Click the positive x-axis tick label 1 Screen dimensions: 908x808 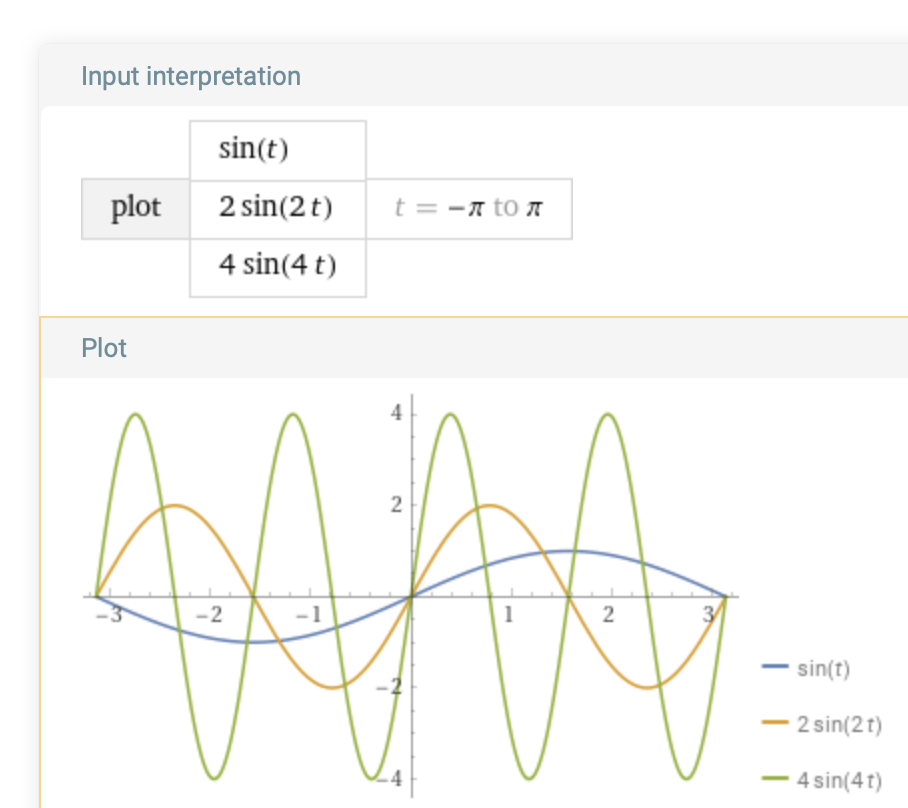click(x=509, y=613)
